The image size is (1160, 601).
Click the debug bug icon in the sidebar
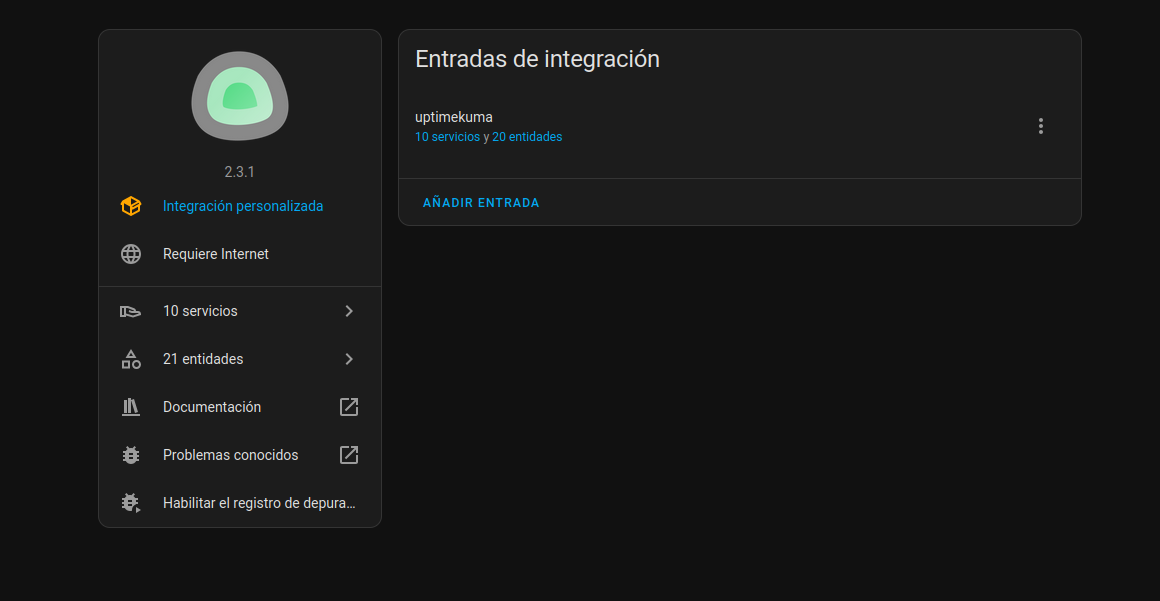tap(131, 503)
